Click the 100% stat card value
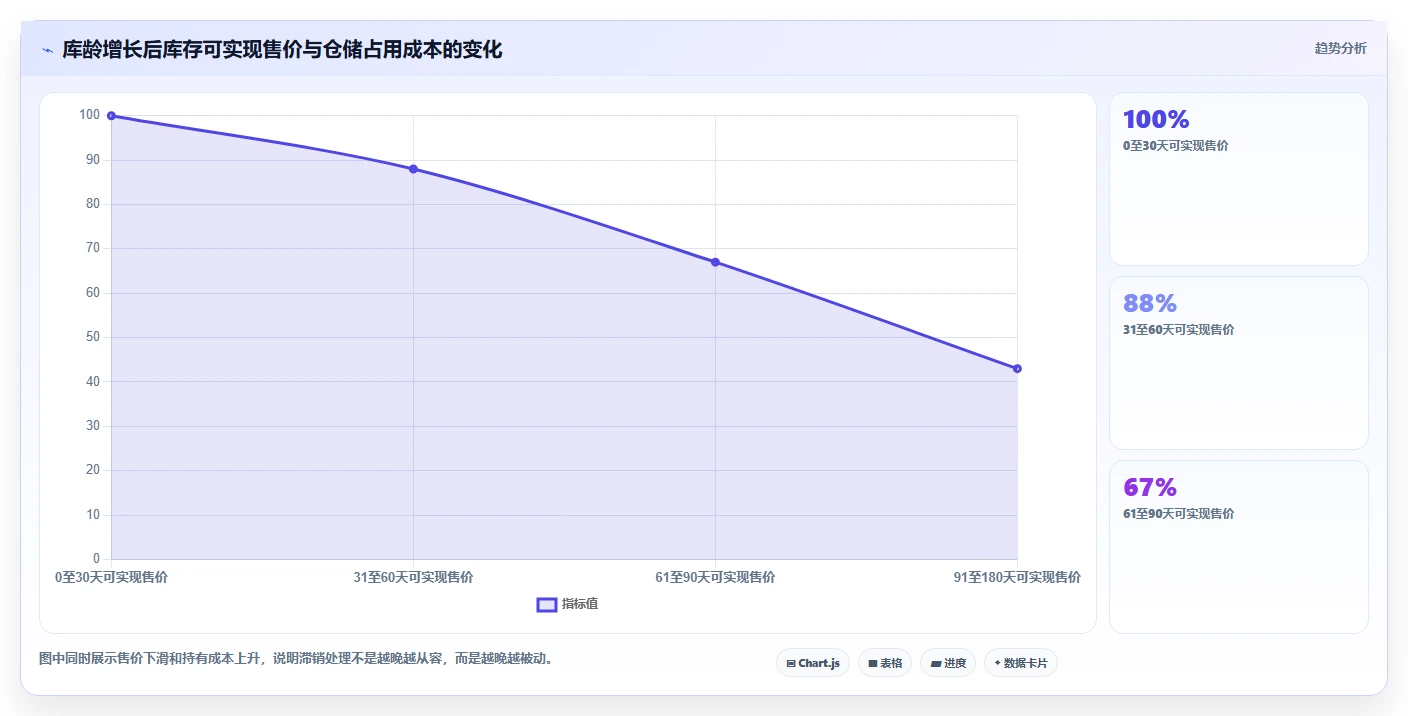This screenshot has height=716, width=1408. (x=1156, y=120)
